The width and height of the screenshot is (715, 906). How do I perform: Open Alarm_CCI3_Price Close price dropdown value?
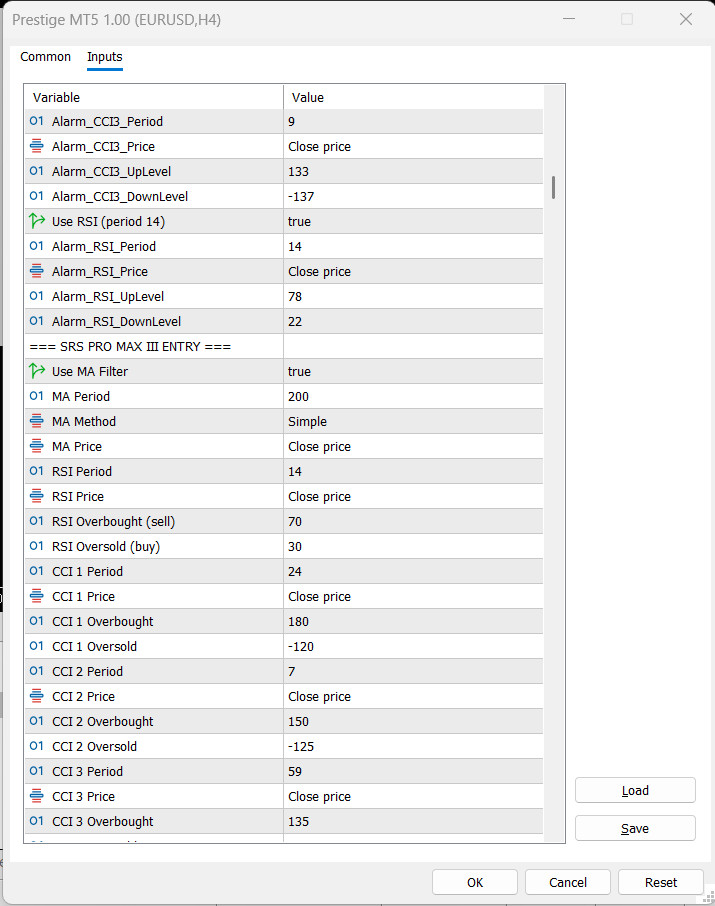413,146
